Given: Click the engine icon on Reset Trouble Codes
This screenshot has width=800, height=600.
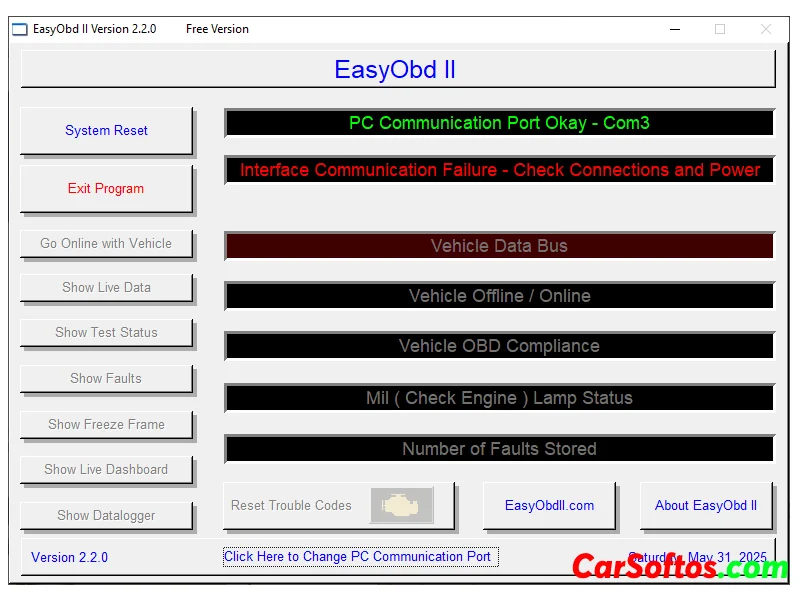Looking at the screenshot, I should pyautogui.click(x=401, y=505).
